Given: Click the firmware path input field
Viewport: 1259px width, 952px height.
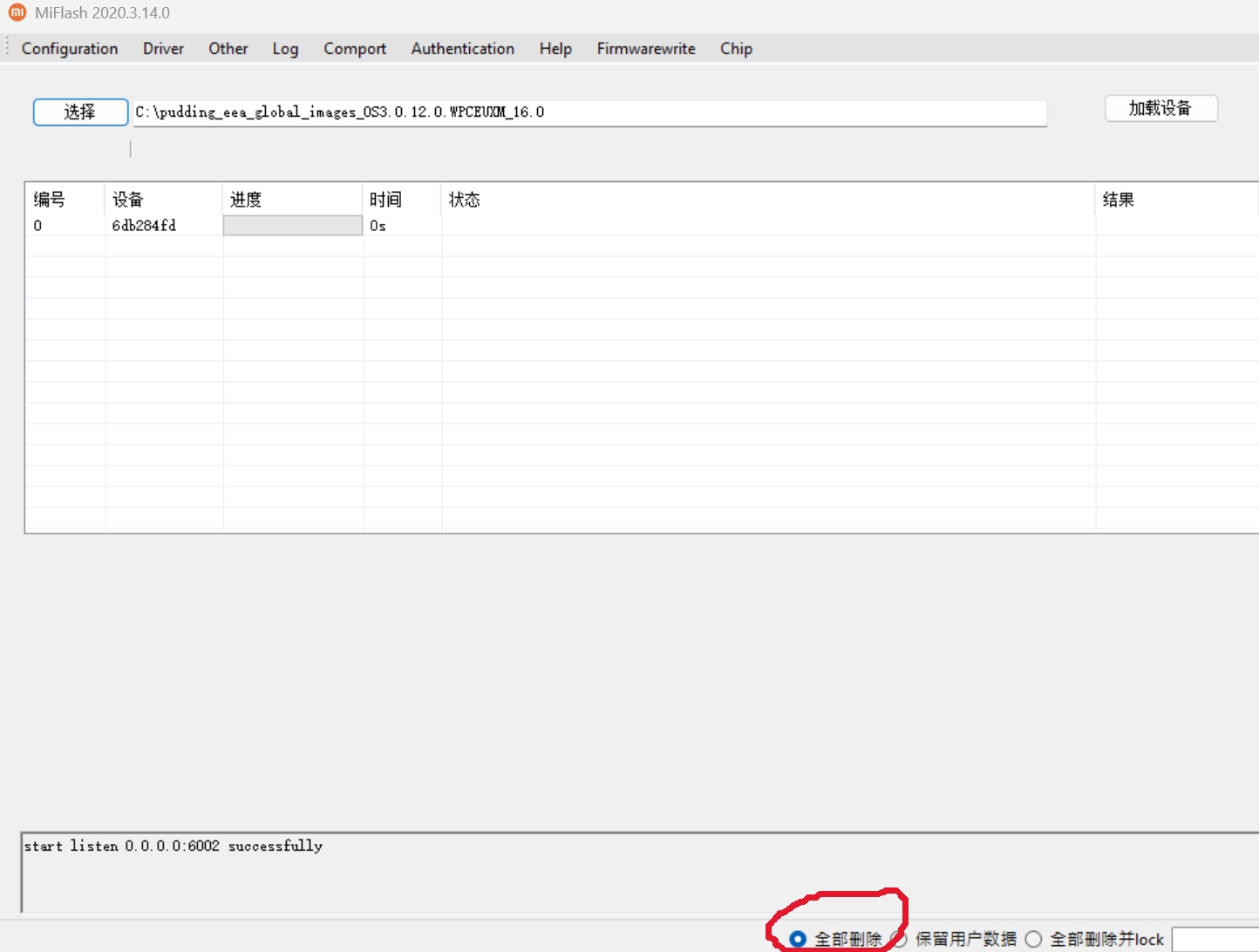Looking at the screenshot, I should tap(589, 112).
